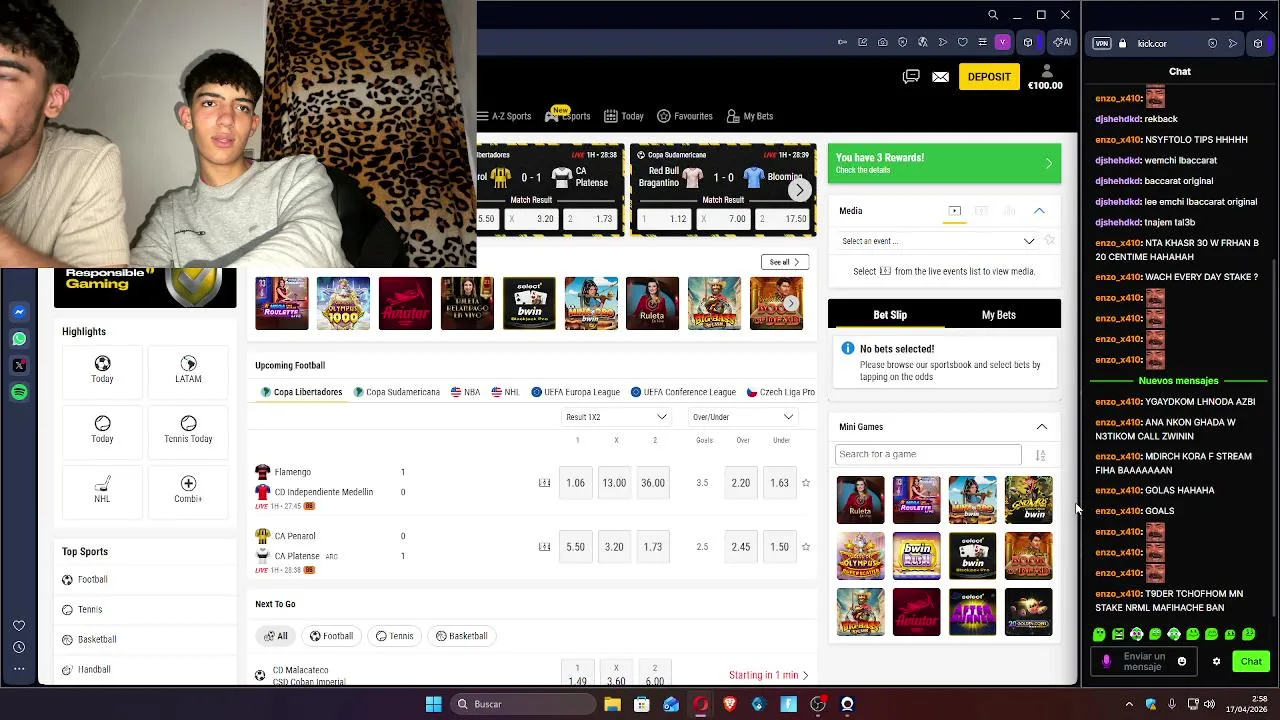Select the All filter under Next To Go

[276, 636]
